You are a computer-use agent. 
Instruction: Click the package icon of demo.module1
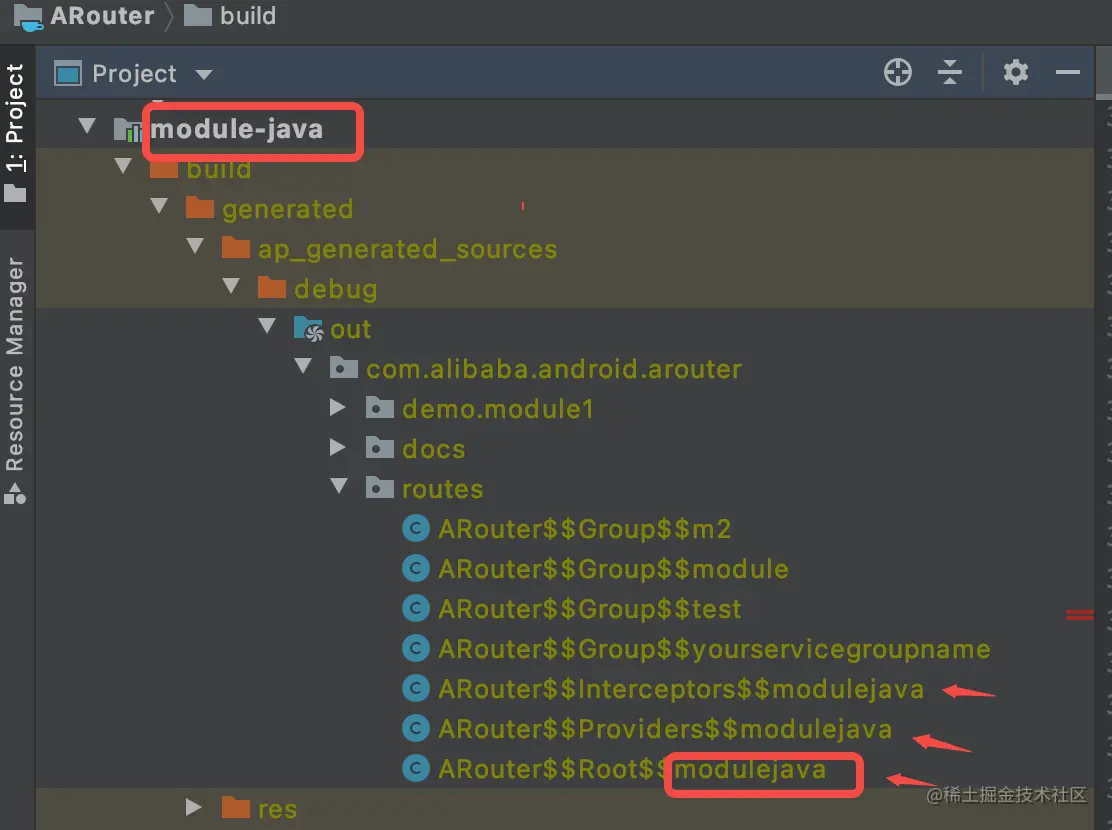[380, 407]
